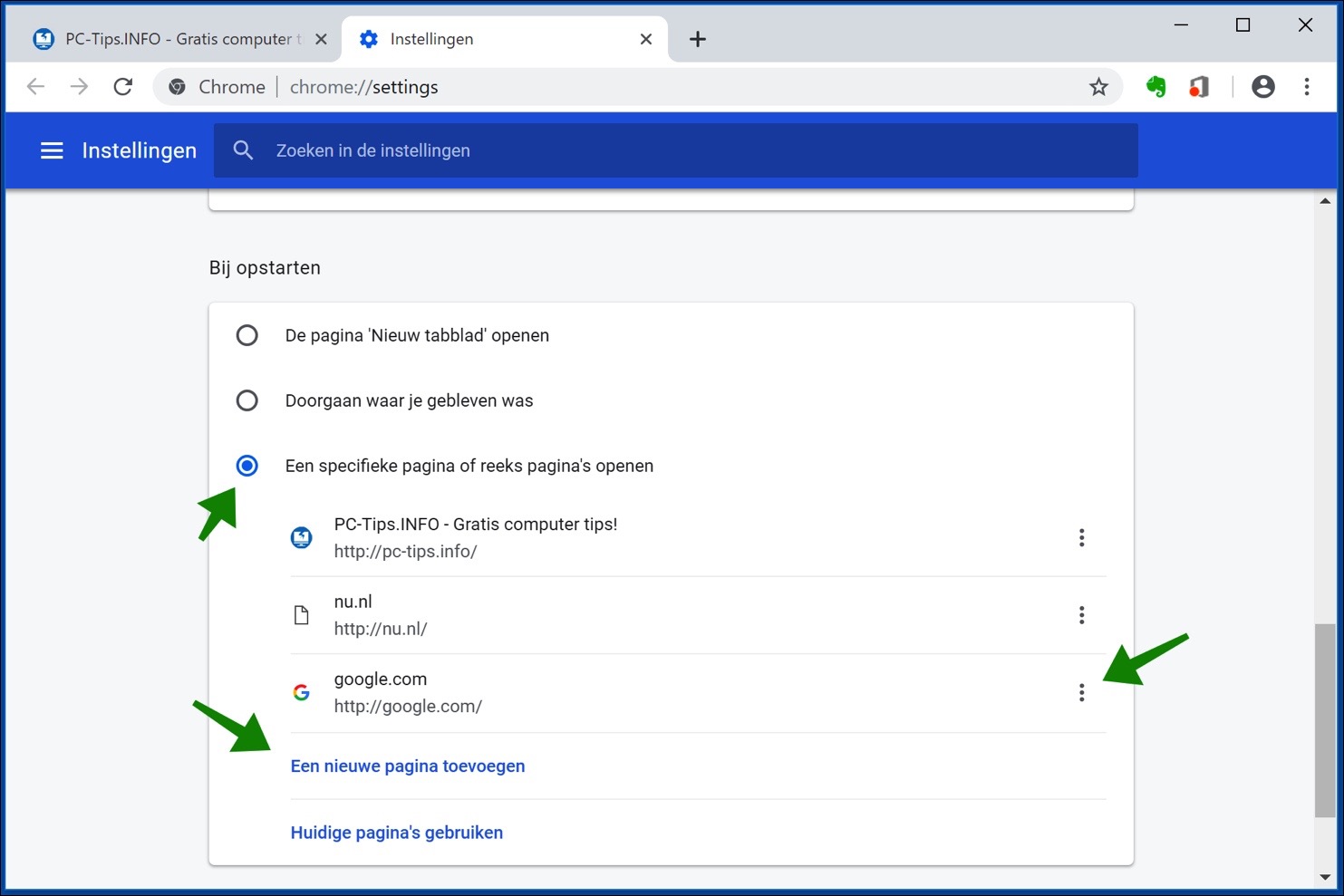Switch to the Instellingen tab
This screenshot has width=1344, height=896.
click(x=506, y=39)
